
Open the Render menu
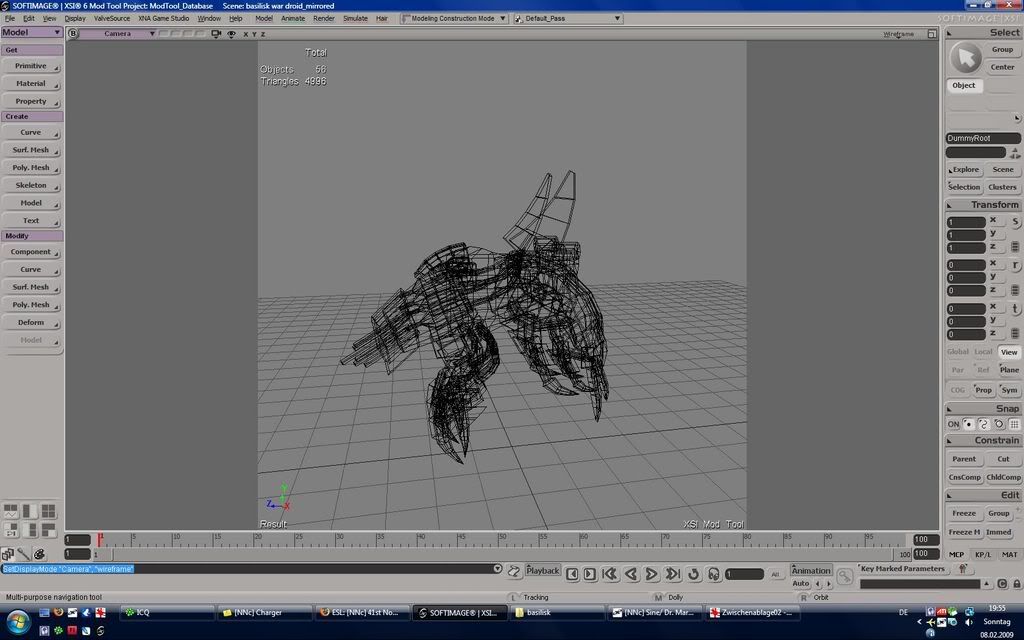323,18
